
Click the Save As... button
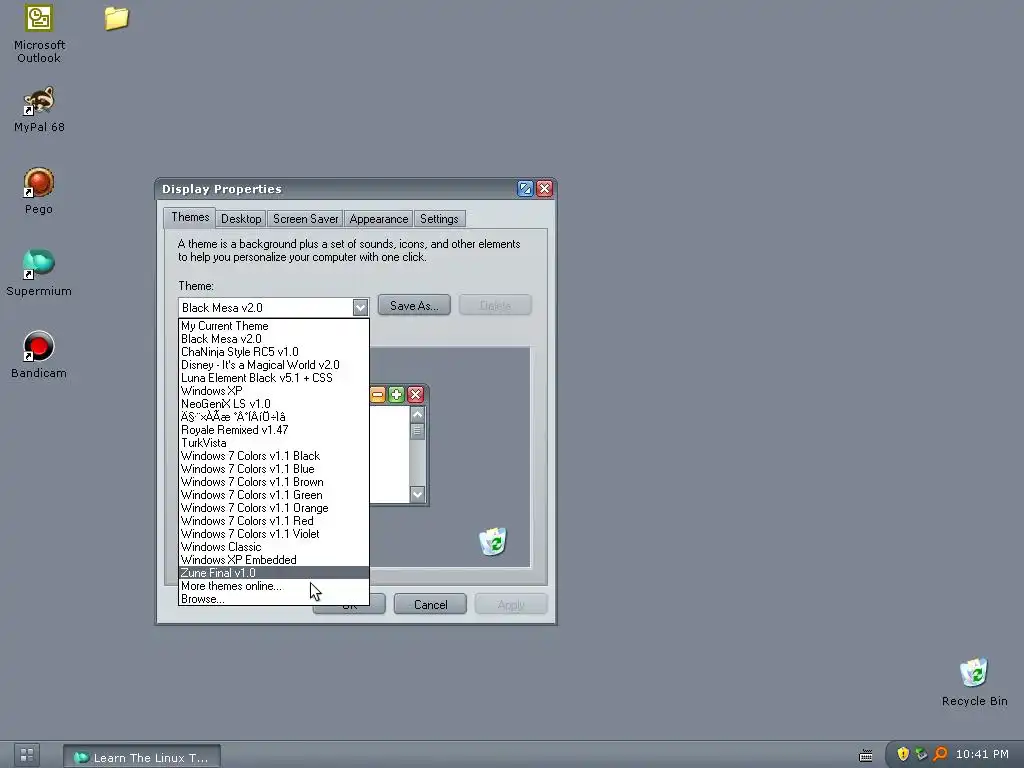[x=414, y=305]
